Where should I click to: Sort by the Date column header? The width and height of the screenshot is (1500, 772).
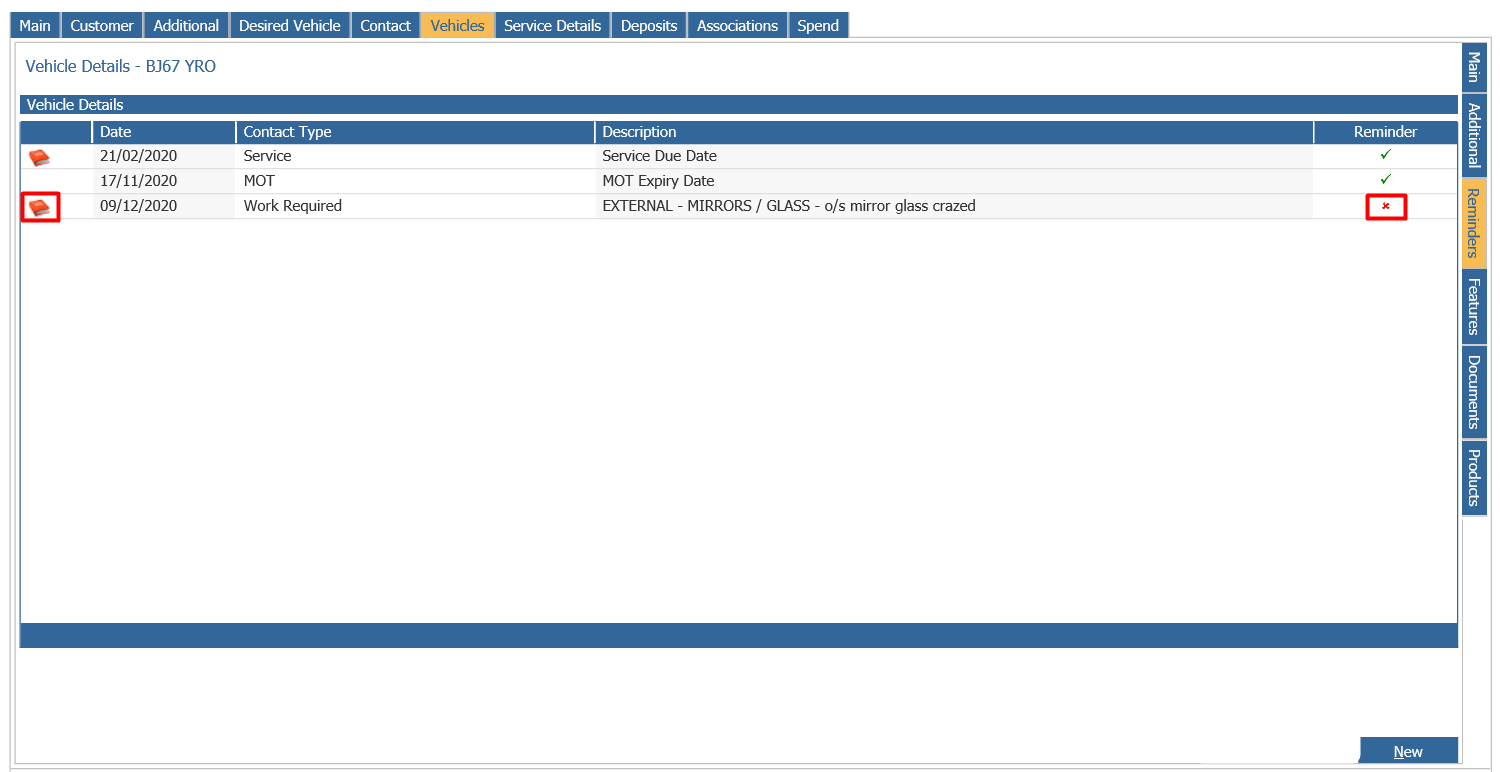164,132
